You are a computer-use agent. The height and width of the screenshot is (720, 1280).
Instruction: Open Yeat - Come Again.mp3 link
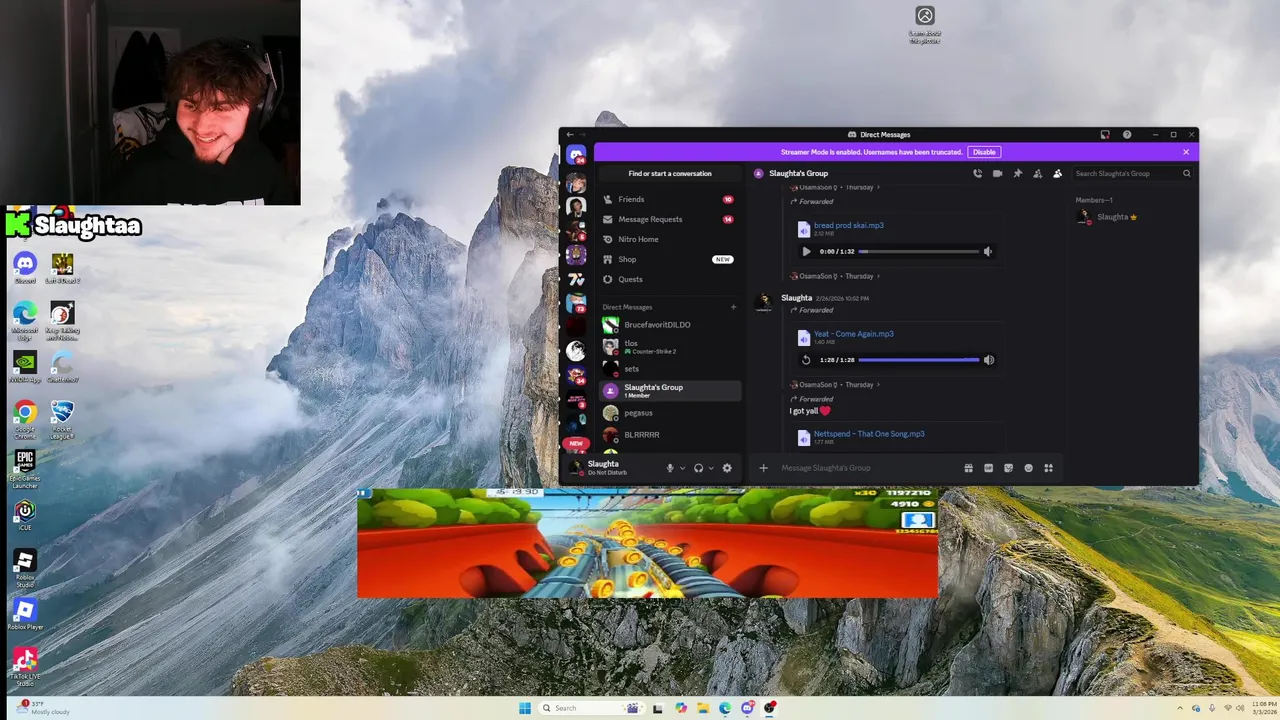tap(853, 334)
